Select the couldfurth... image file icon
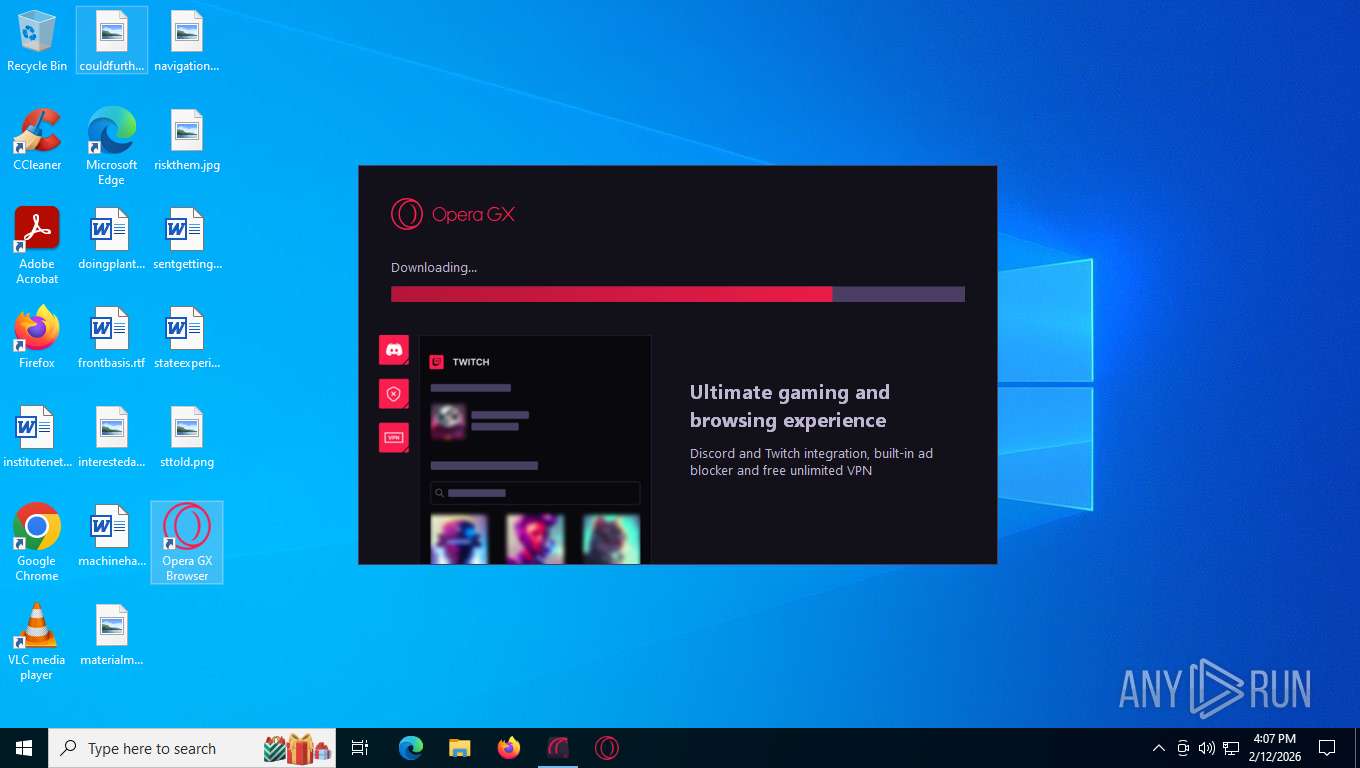 (x=112, y=41)
